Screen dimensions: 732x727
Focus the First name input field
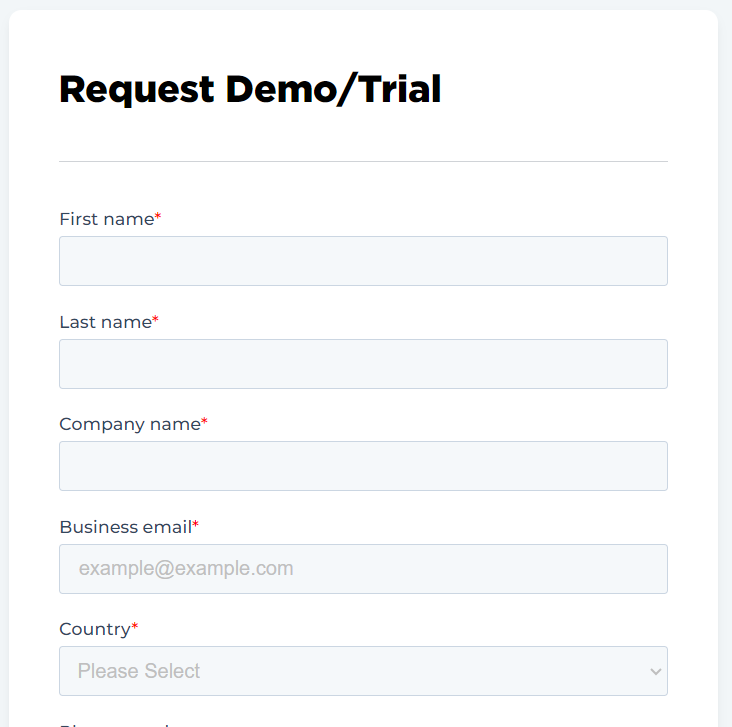pyautogui.click(x=363, y=261)
